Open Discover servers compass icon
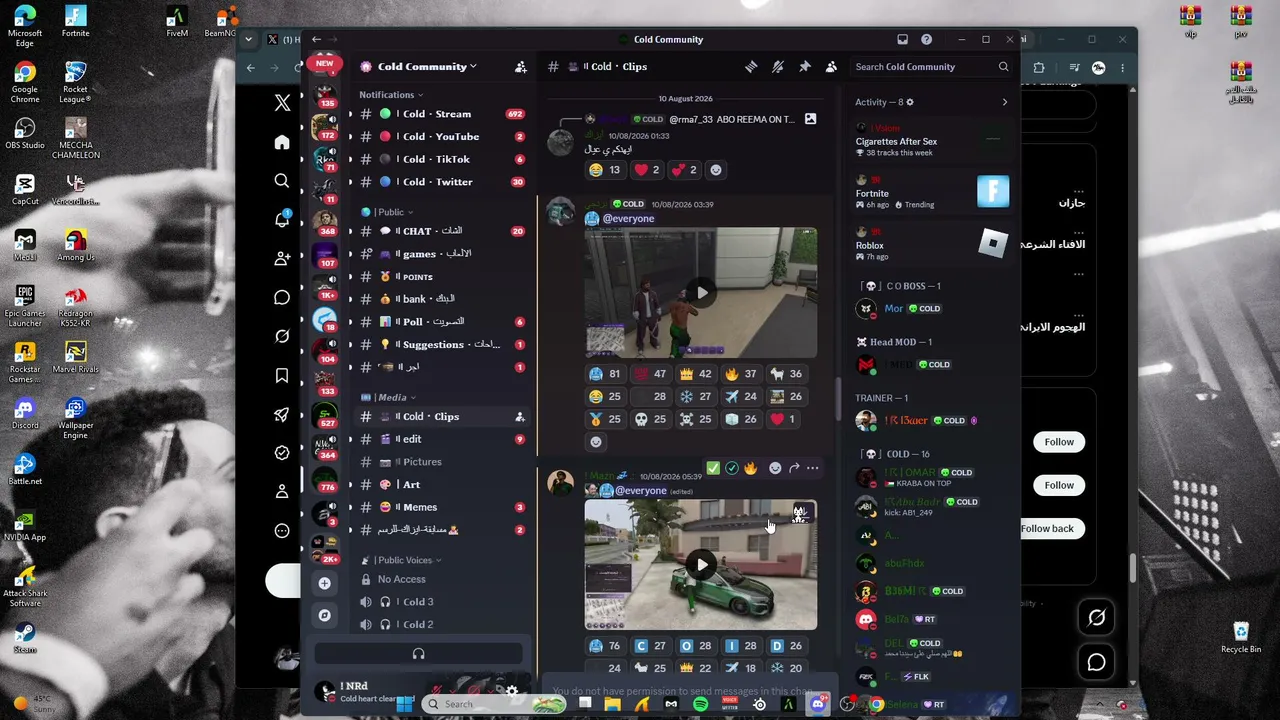1280x720 pixels. click(324, 615)
